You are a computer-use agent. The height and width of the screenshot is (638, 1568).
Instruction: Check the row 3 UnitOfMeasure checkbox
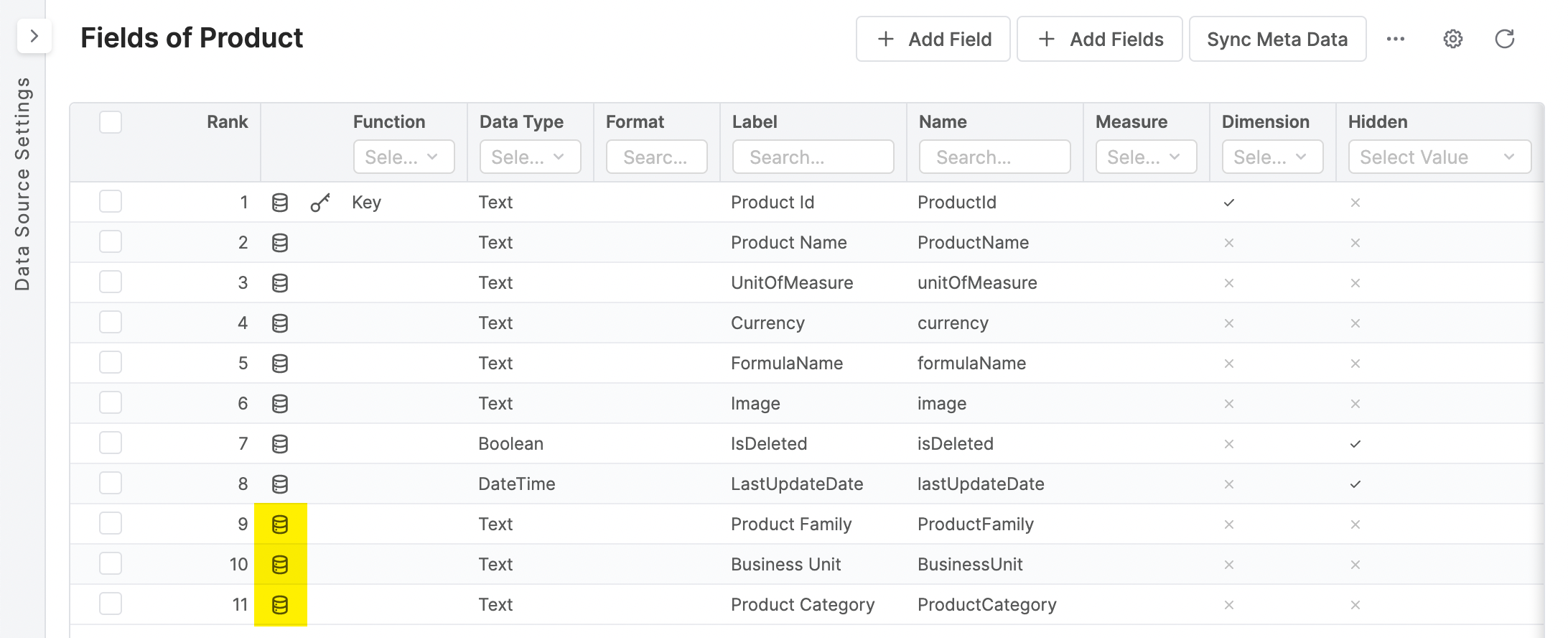(x=111, y=282)
